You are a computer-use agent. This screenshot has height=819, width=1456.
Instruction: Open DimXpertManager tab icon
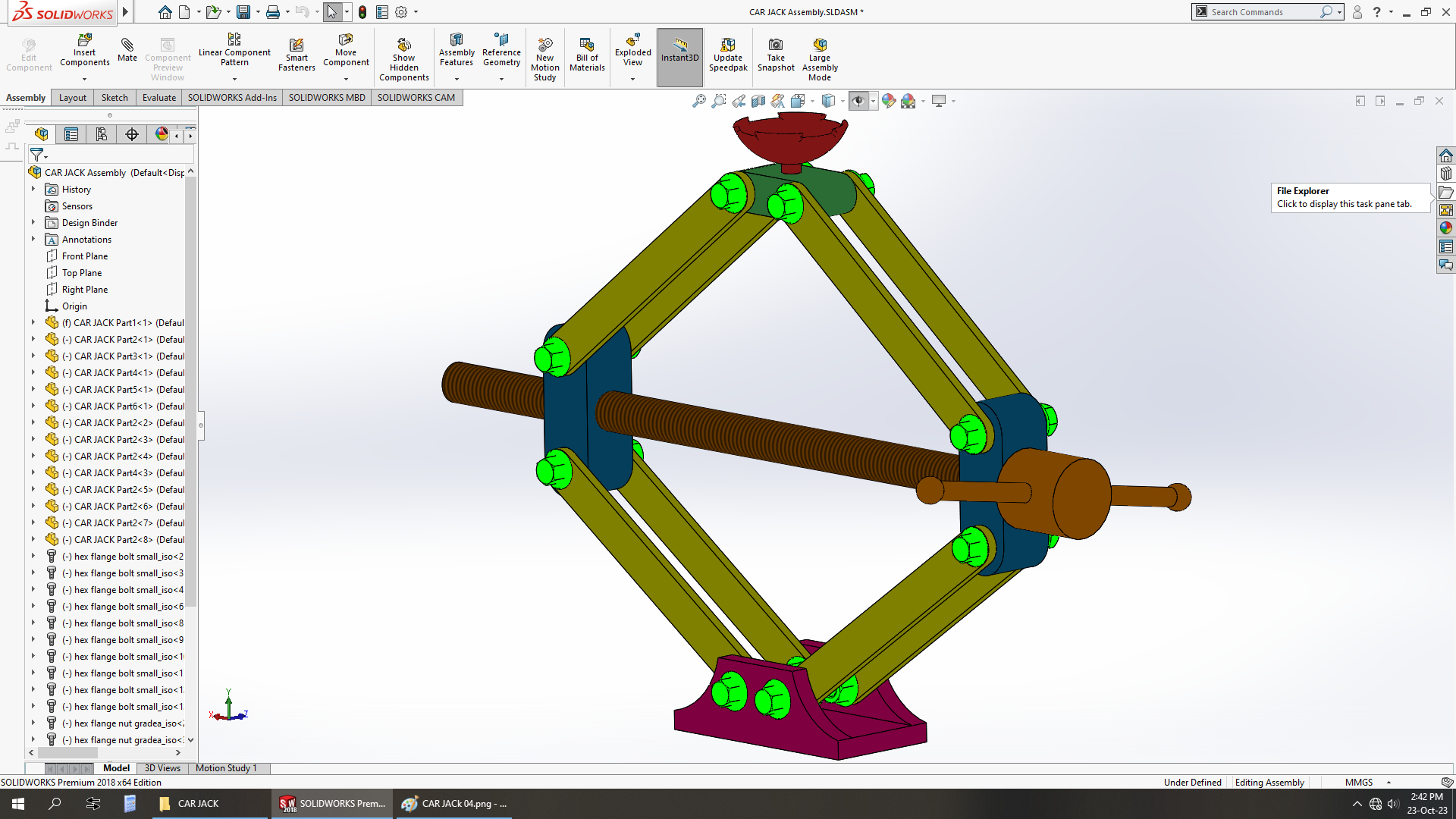(132, 134)
